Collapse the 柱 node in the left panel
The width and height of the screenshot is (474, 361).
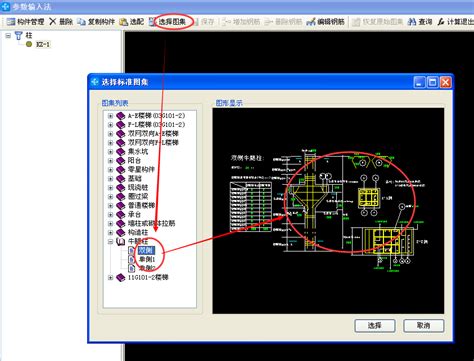[8, 36]
